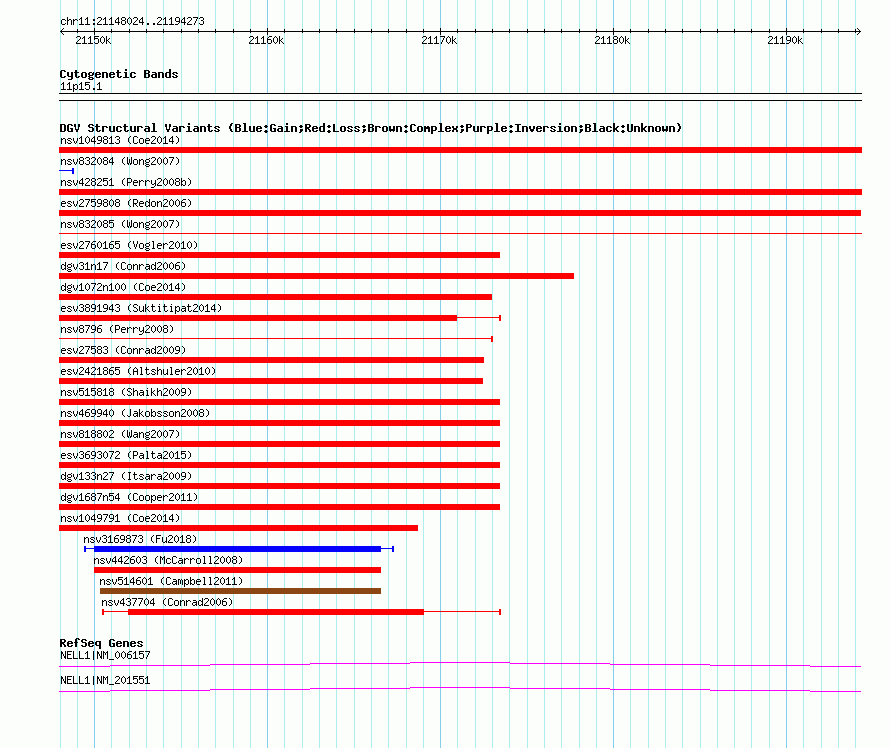This screenshot has width=890, height=748.
Task: Click the DGV Structural Variants track title
Action: 371,128
